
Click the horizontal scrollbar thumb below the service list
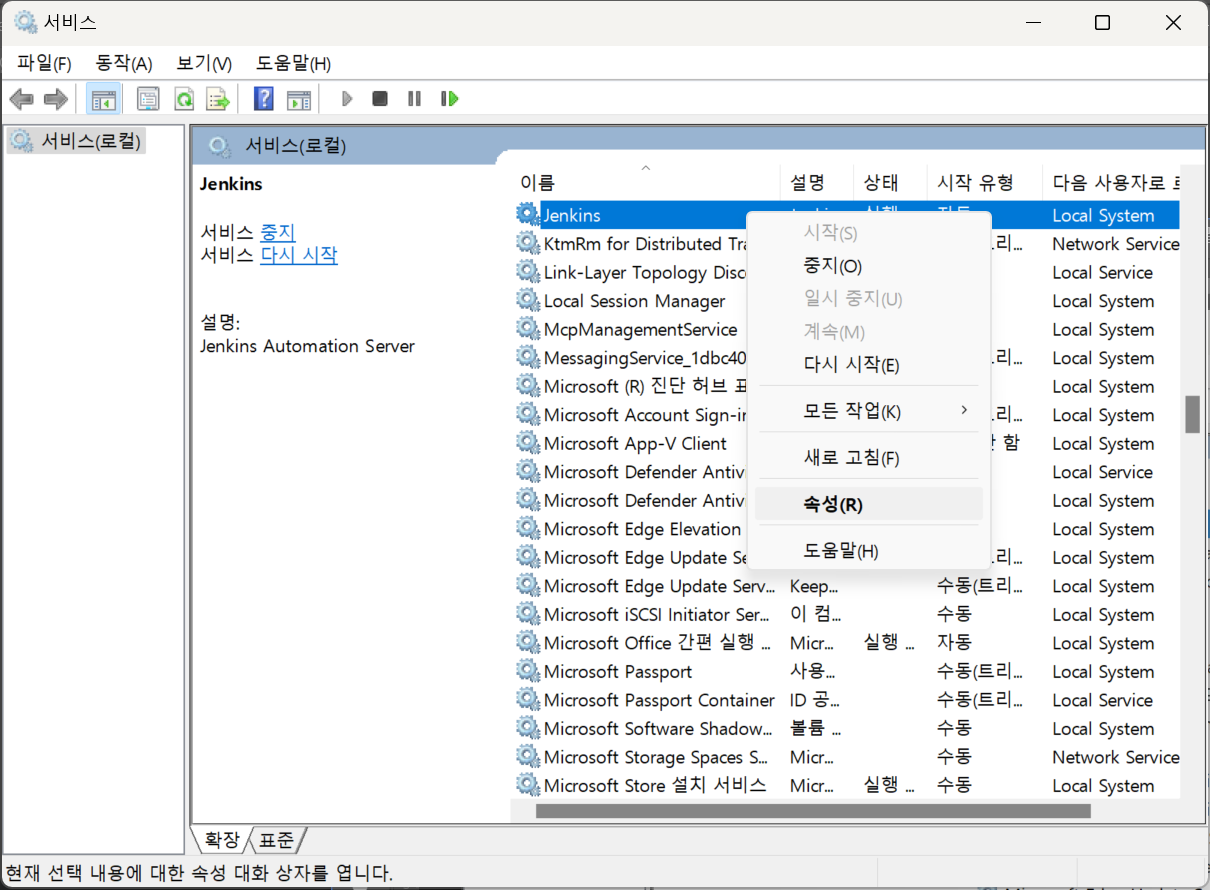(x=813, y=811)
